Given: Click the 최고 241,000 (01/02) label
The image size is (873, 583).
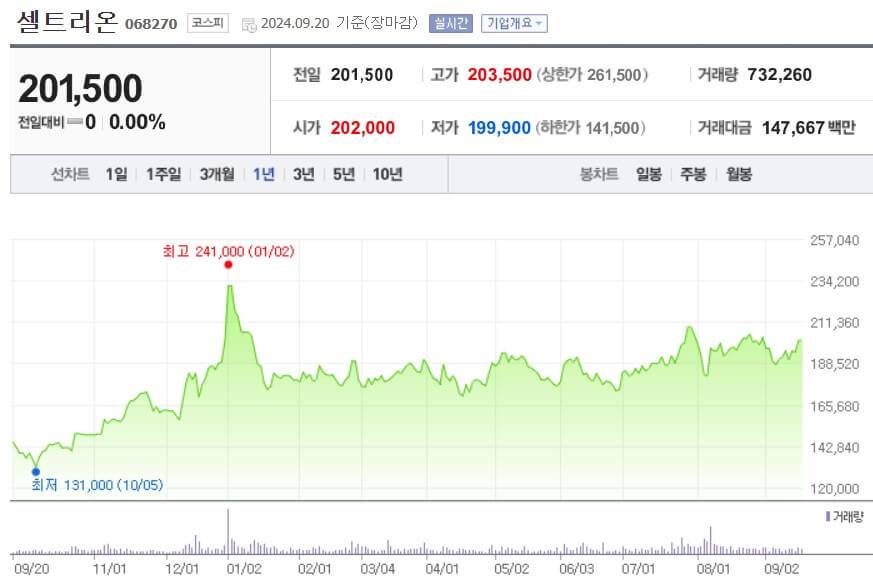Looking at the screenshot, I should pos(228,251).
